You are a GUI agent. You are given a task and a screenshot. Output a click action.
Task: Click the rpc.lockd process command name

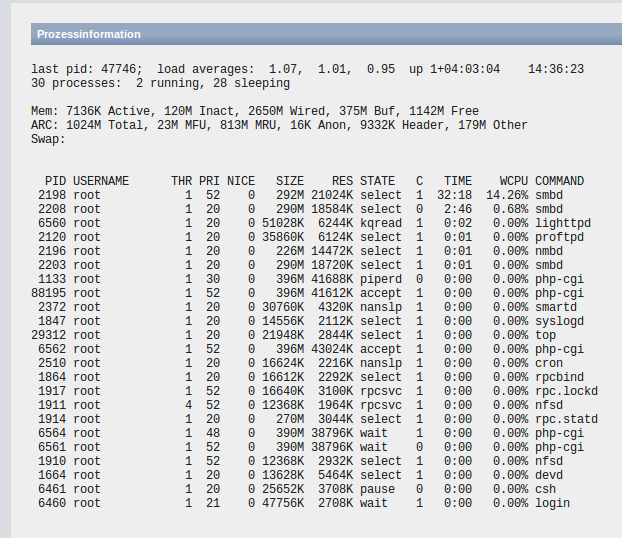point(566,391)
